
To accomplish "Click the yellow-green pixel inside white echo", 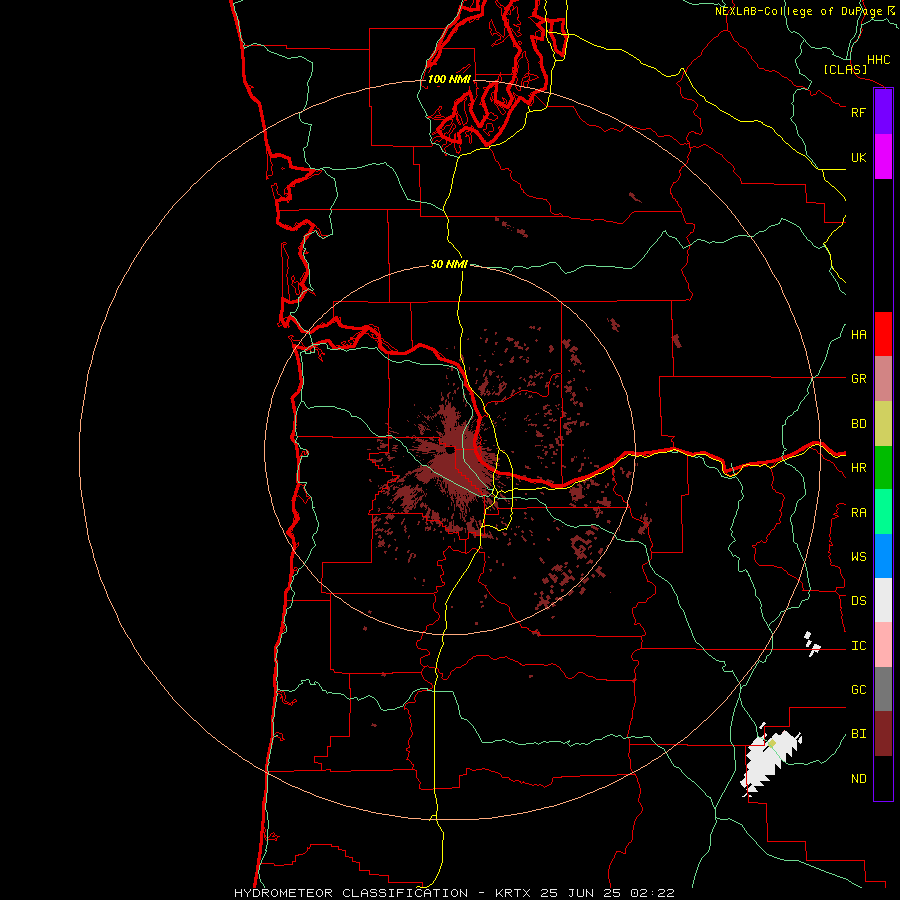I will [x=772, y=743].
